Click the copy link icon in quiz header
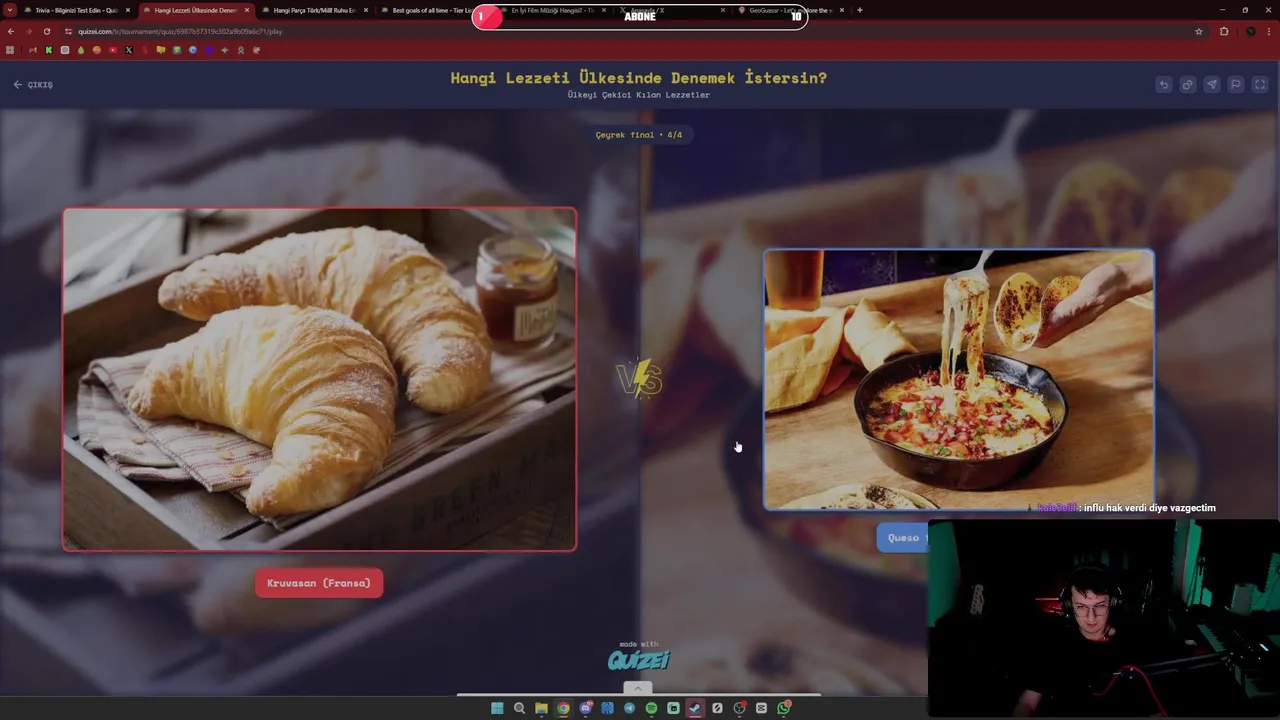Screen dimensions: 1280x720 pos(1187,85)
